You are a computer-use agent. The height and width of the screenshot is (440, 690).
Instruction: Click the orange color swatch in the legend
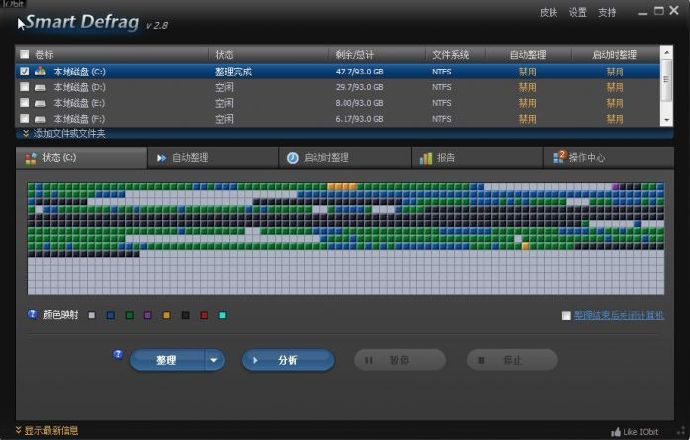(166, 315)
